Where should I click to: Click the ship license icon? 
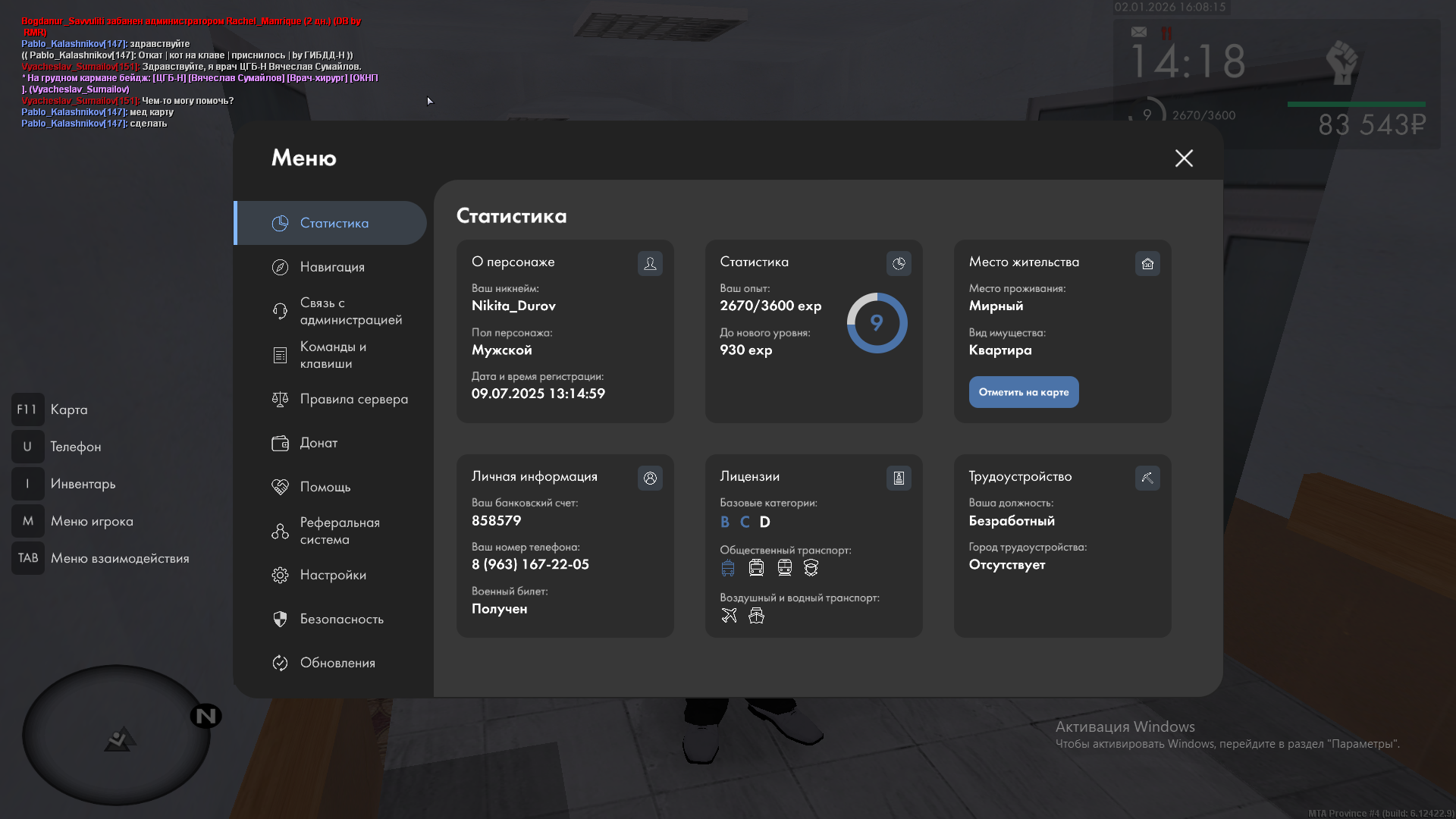coord(756,616)
